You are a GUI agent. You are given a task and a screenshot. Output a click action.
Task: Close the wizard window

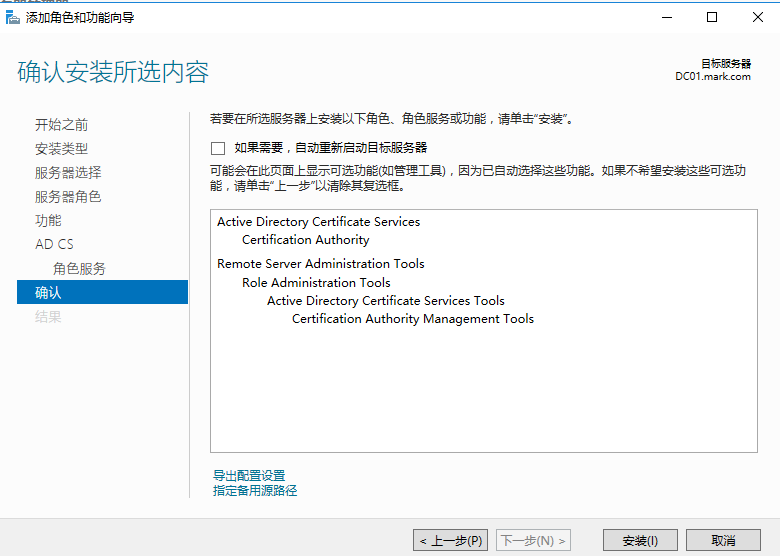(758, 17)
